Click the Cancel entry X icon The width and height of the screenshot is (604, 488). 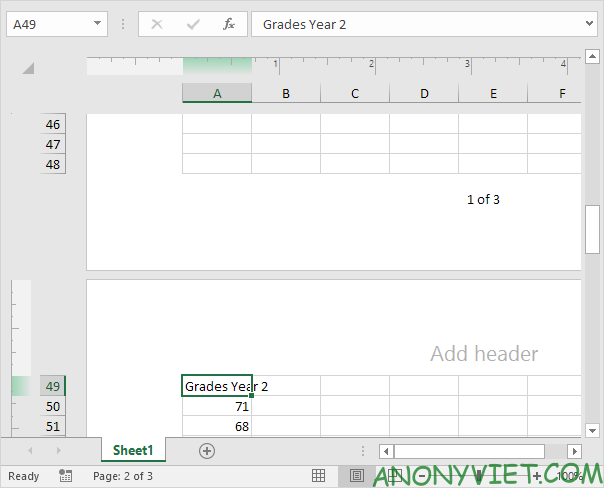(157, 24)
